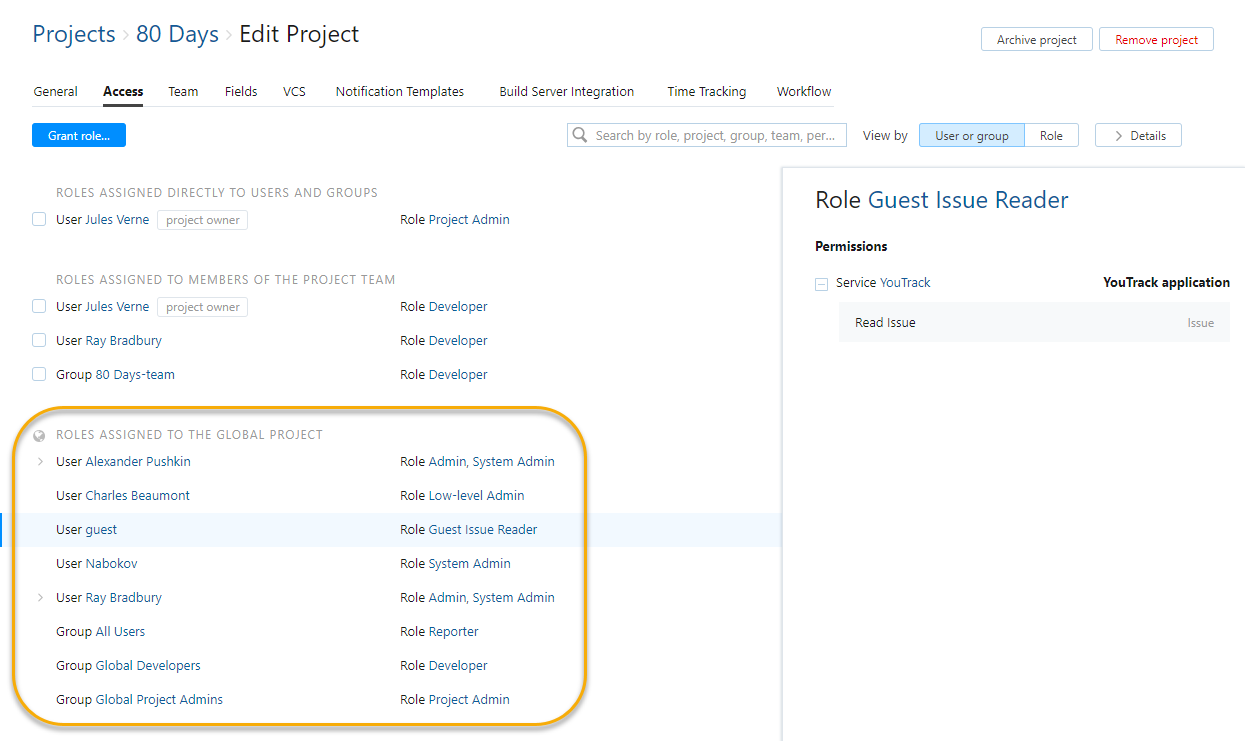Click the Remove project button
Image resolution: width=1245 pixels, height=741 pixels.
(1156, 39)
